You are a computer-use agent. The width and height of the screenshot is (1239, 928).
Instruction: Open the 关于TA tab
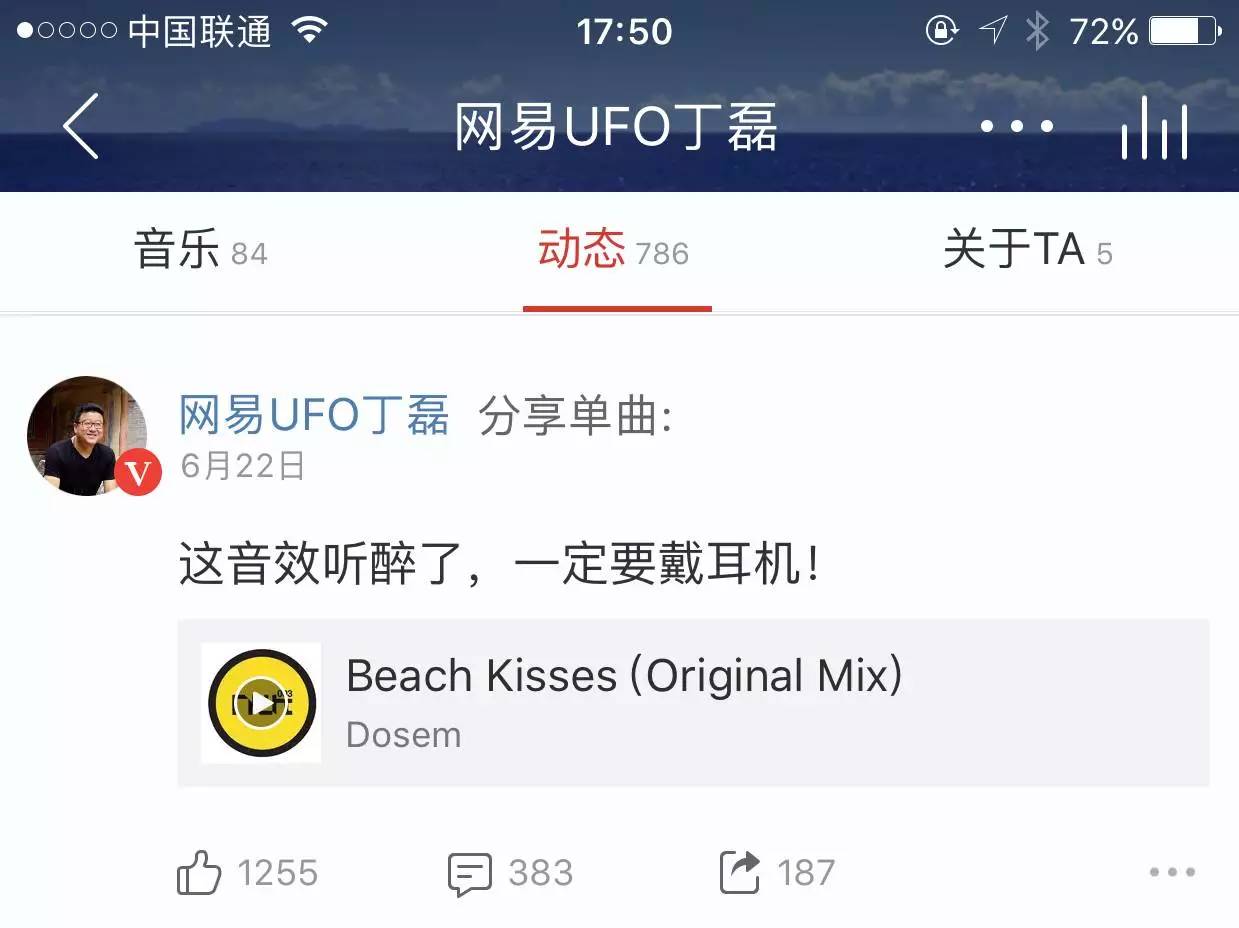[1028, 251]
